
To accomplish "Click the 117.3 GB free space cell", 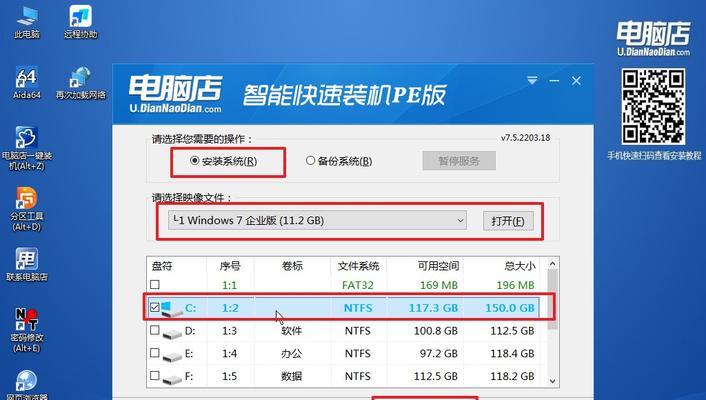I will [433, 308].
